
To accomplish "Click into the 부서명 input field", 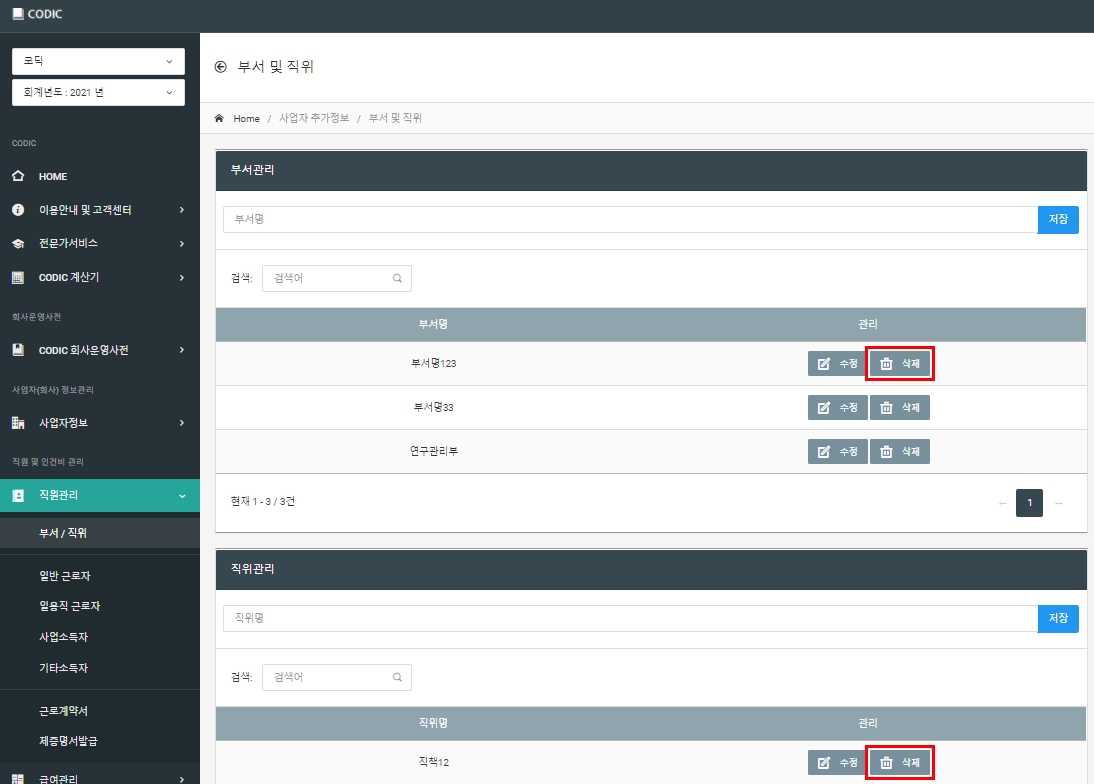I will 630,220.
